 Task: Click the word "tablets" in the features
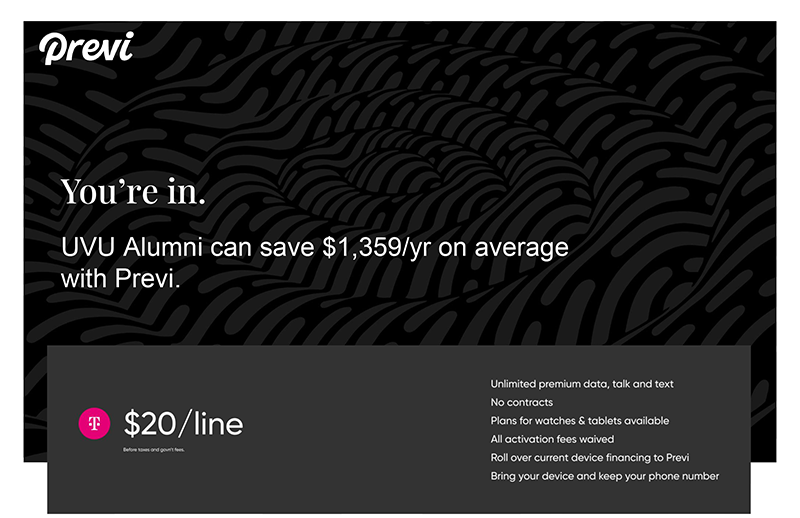[602, 421]
